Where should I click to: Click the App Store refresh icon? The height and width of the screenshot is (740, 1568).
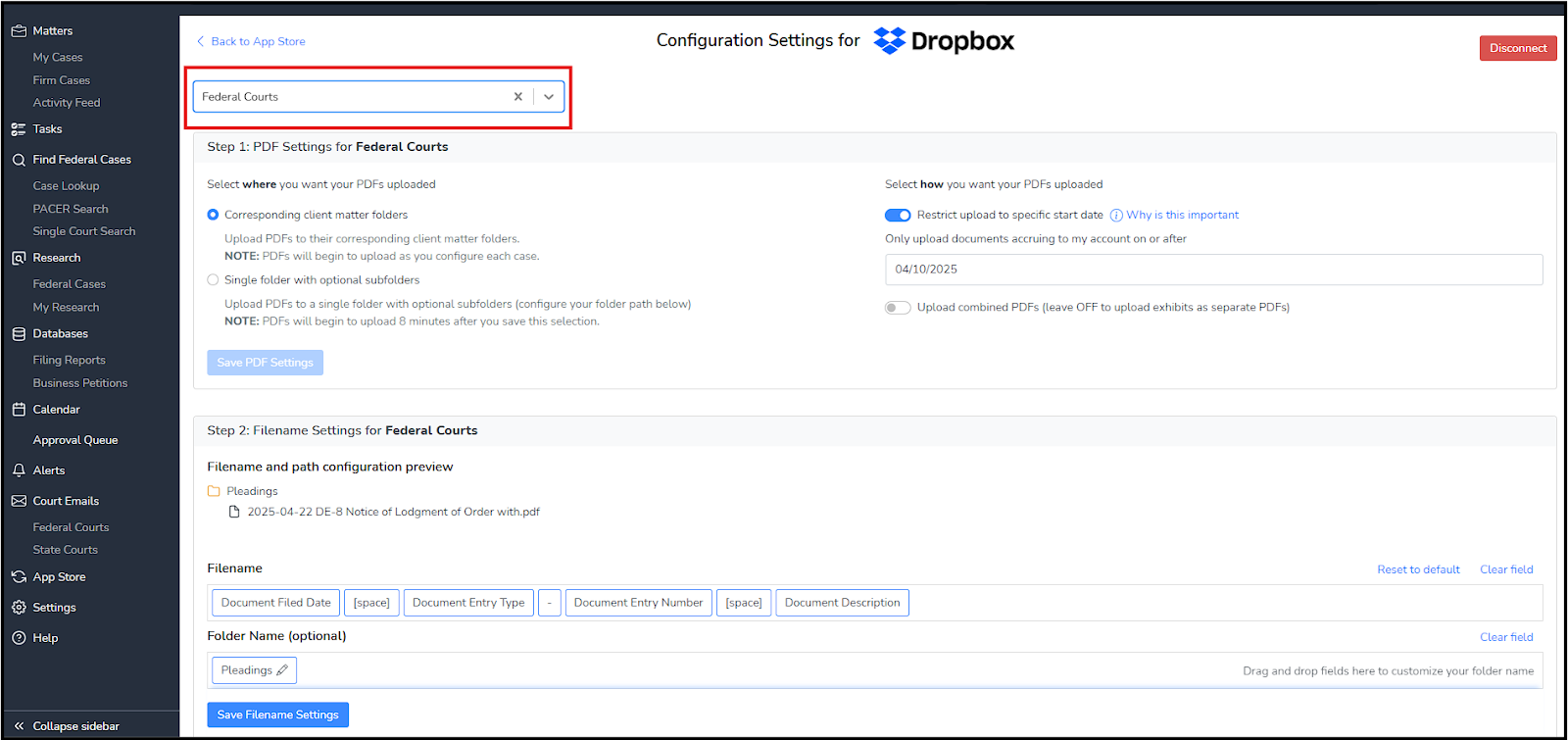point(19,577)
